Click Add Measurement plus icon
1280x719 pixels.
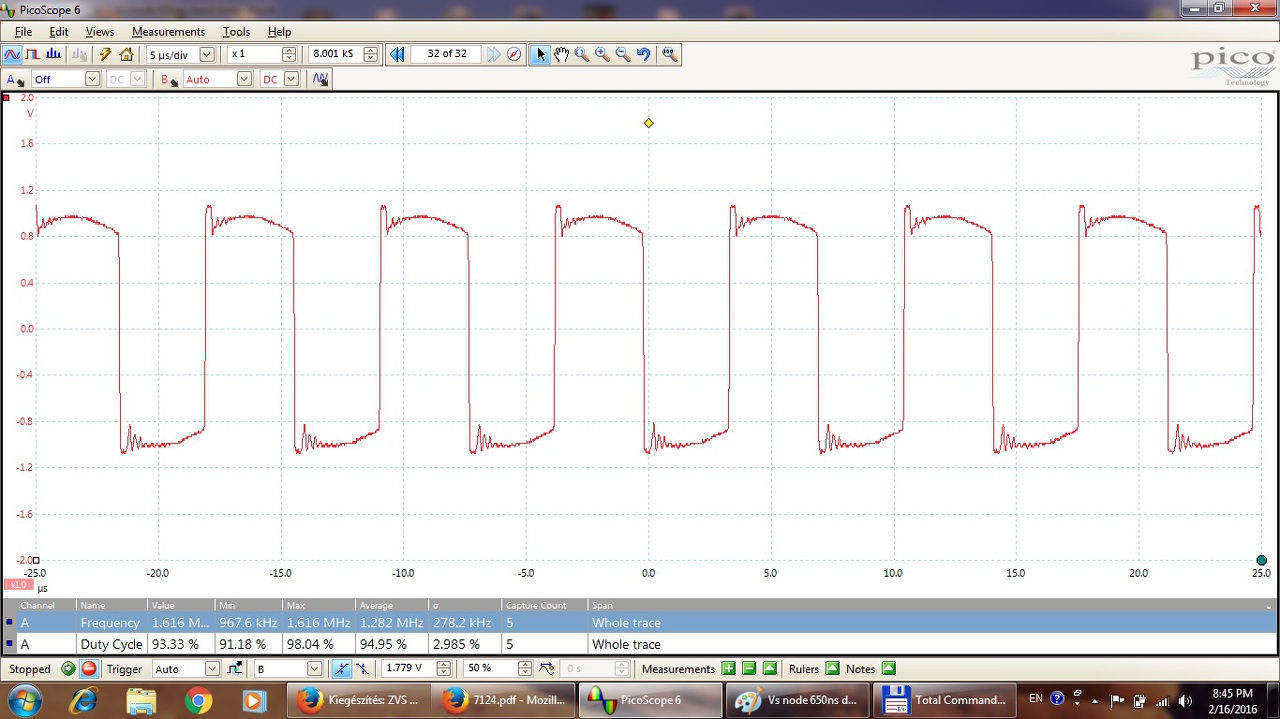(x=728, y=669)
